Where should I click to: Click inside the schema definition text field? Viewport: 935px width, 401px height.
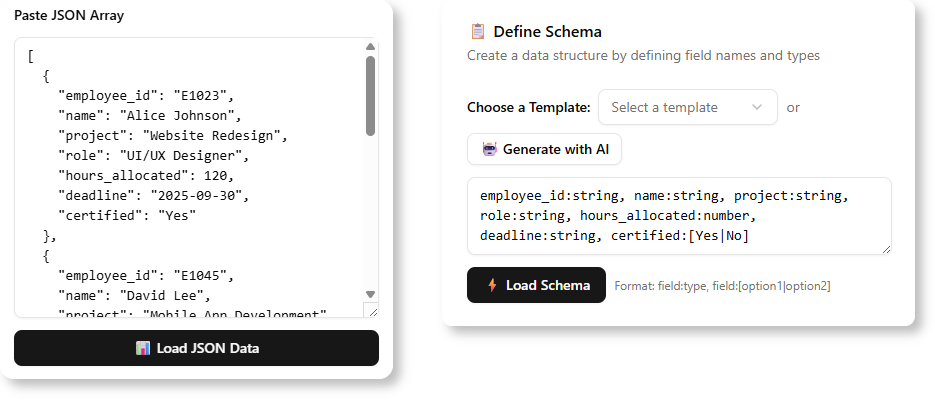pyautogui.click(x=679, y=216)
